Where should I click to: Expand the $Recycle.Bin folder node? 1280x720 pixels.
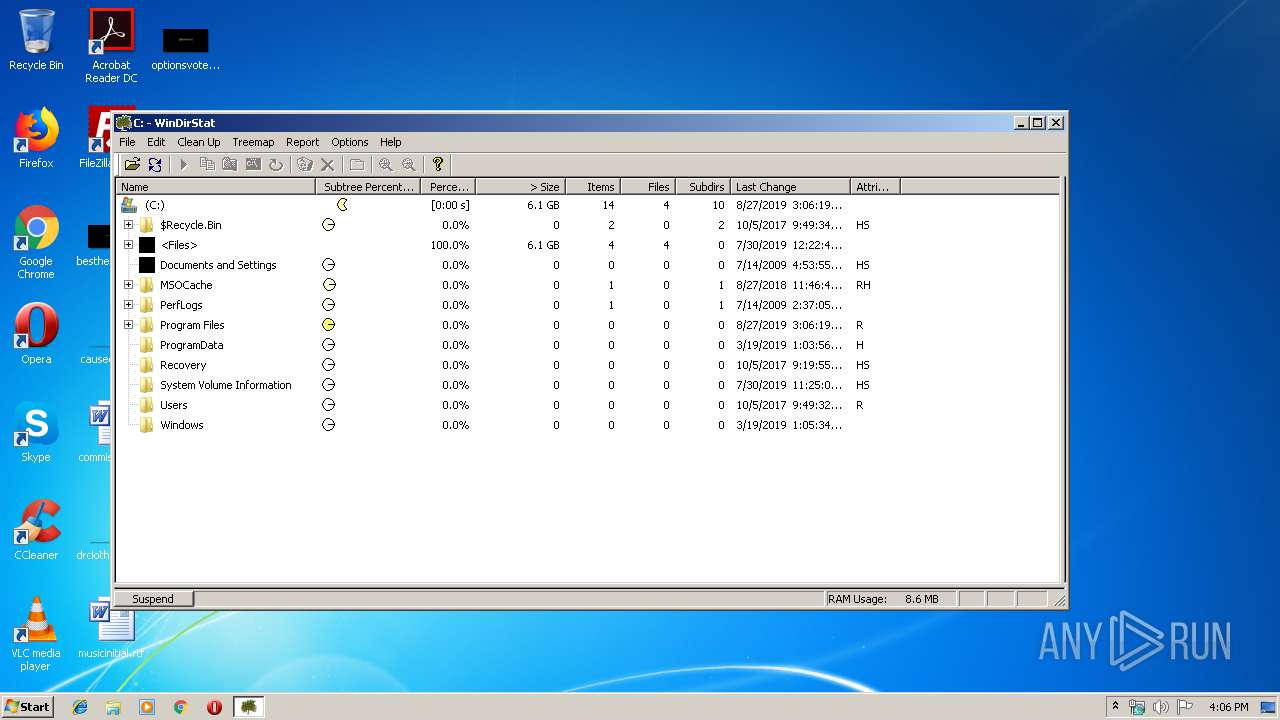point(128,225)
